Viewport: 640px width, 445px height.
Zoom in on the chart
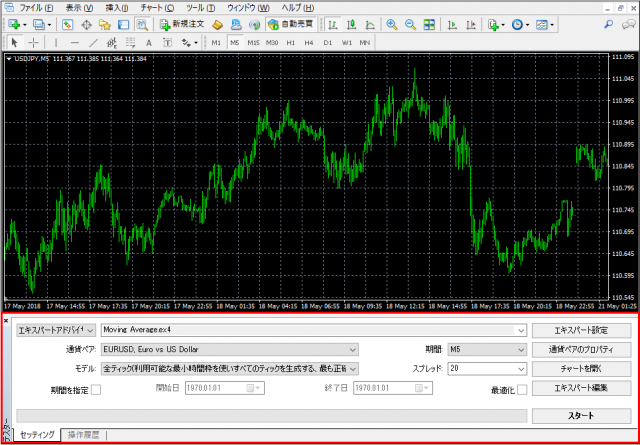click(x=392, y=24)
